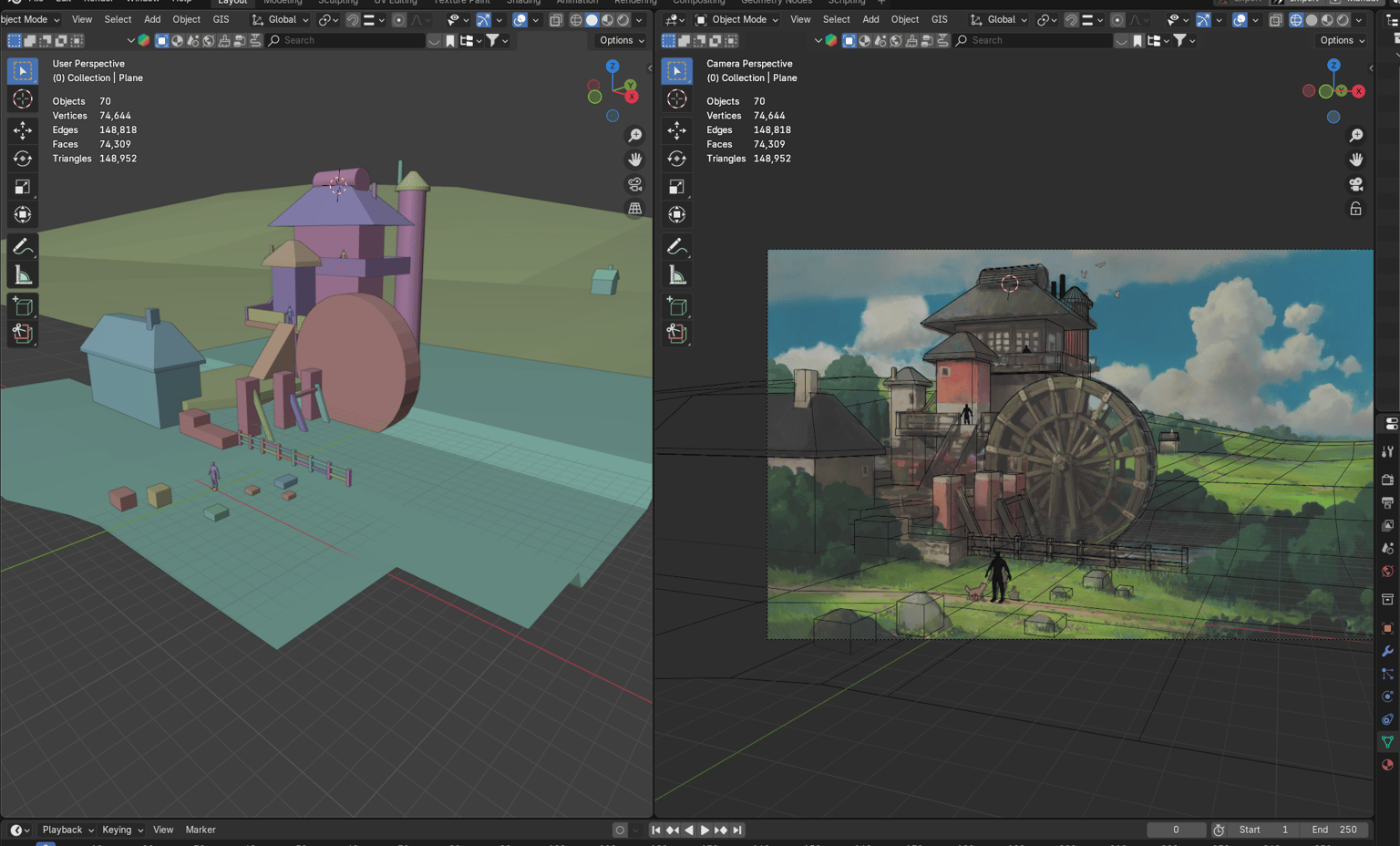
Task: Toggle snapping magnet in right viewport header
Action: pyautogui.click(x=1071, y=19)
